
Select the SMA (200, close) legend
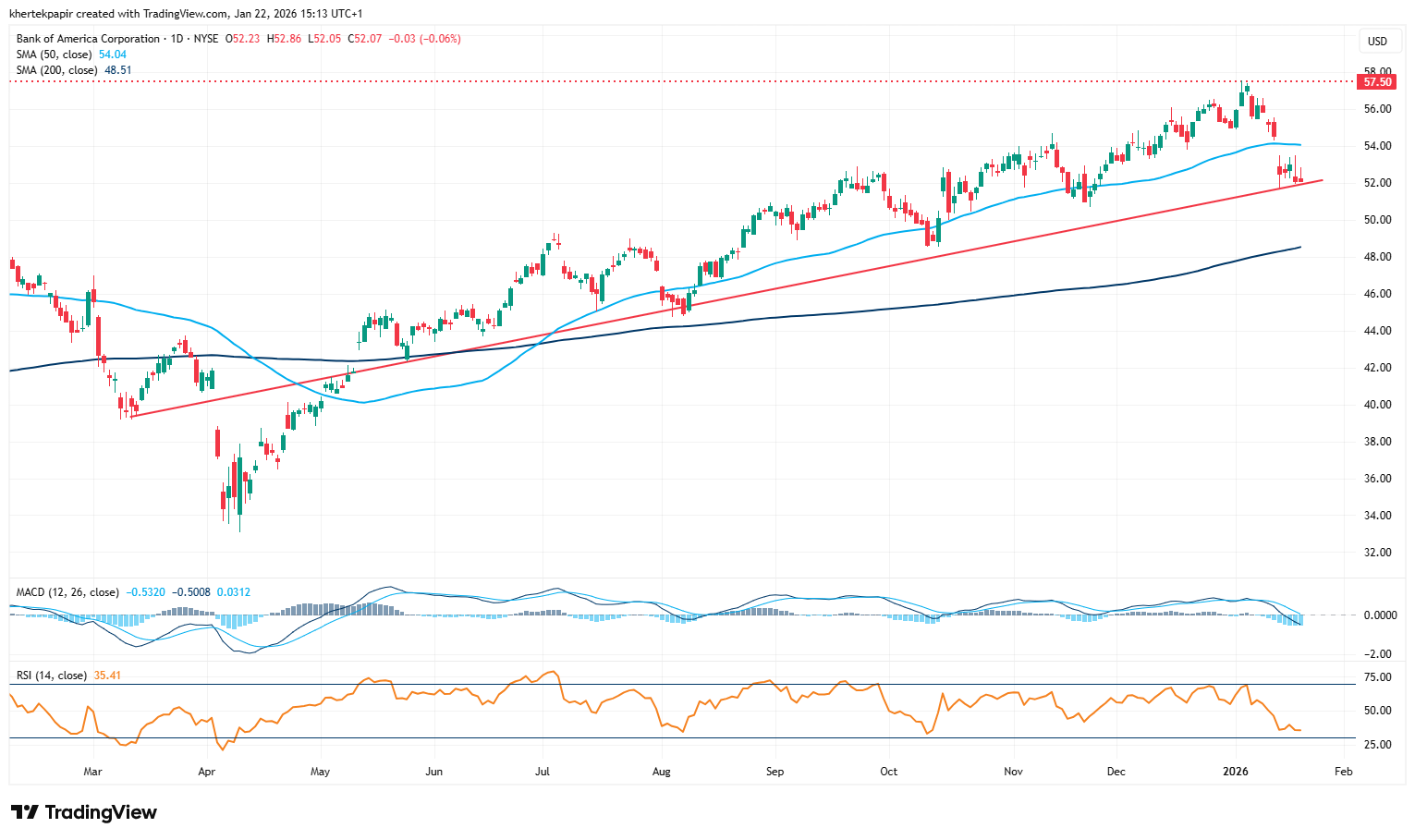click(58, 70)
